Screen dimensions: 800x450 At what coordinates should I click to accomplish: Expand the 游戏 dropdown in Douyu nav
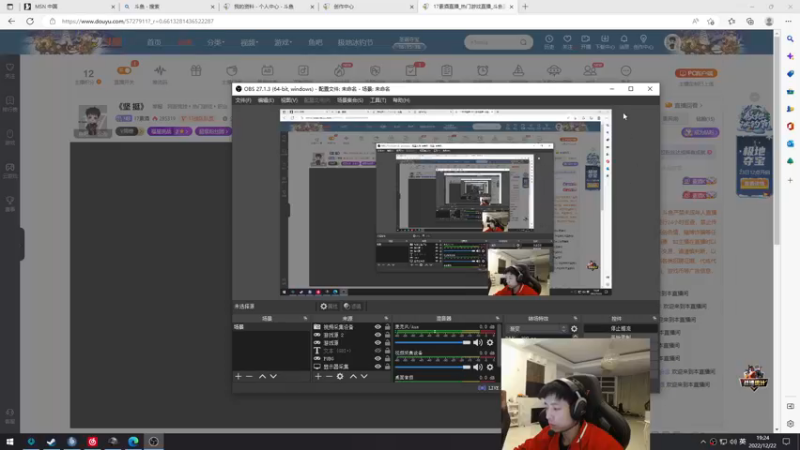283,42
